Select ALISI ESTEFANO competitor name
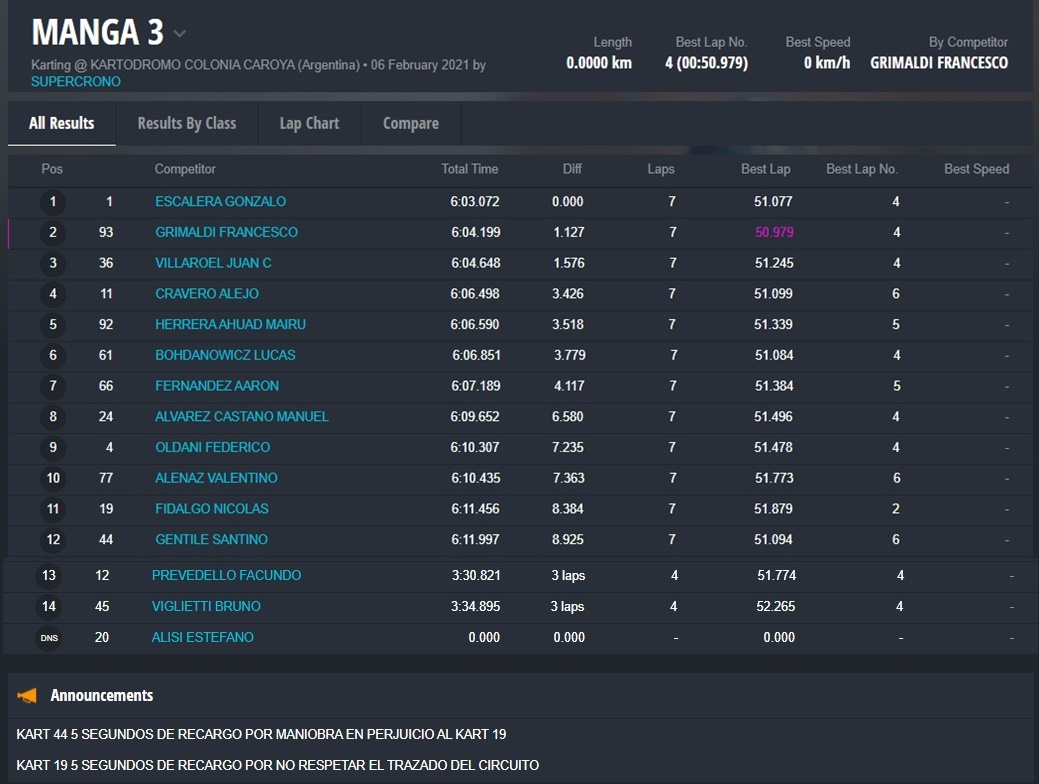 click(202, 637)
